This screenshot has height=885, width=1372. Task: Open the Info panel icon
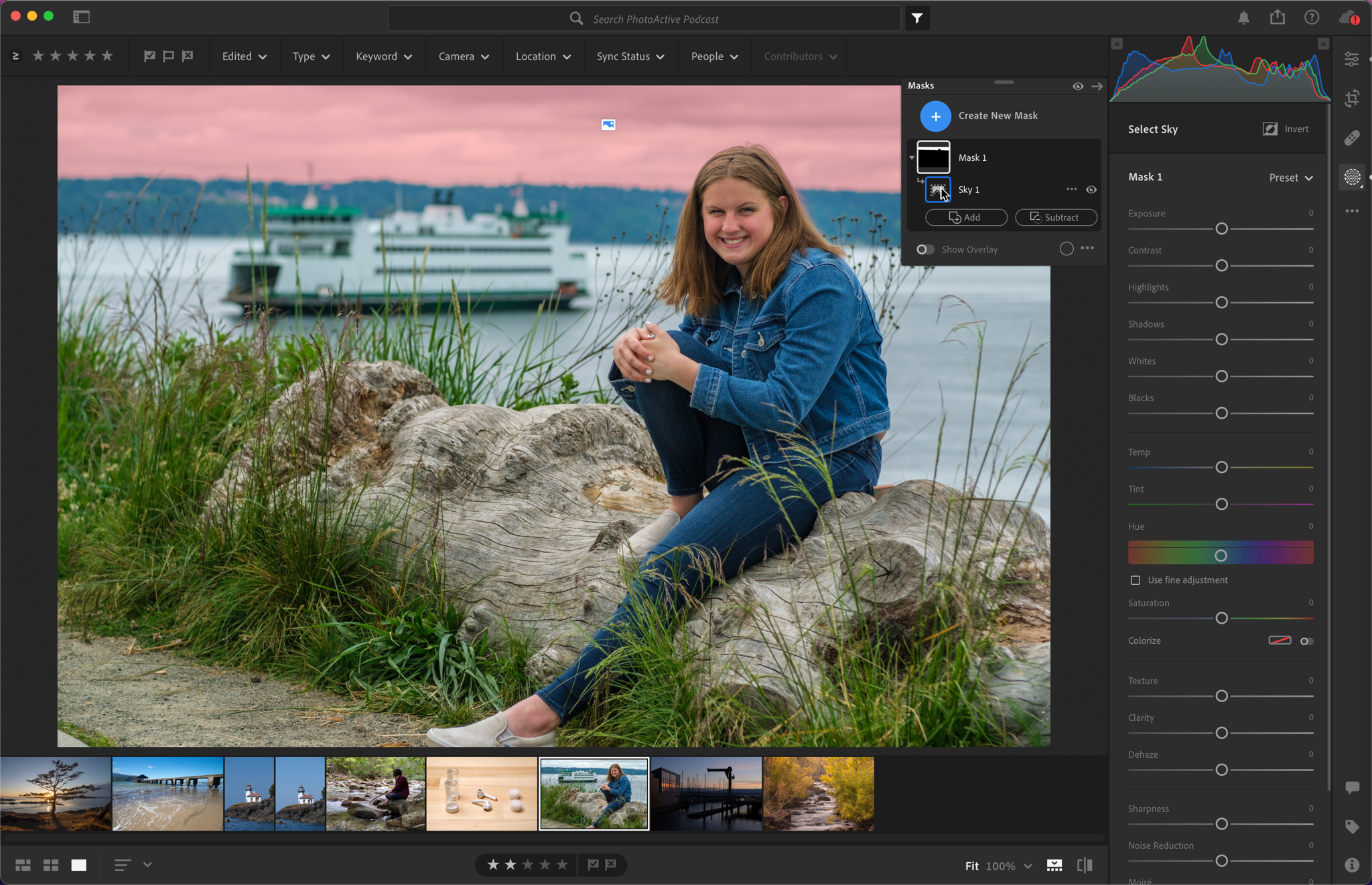coord(1352,865)
